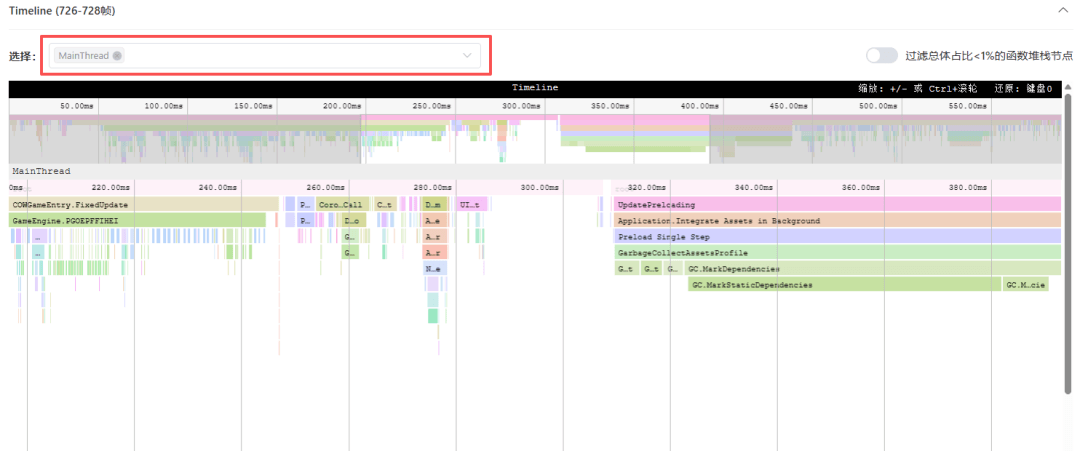This screenshot has width=1080, height=451.
Task: Click the MainThread row header label
Action: pos(41,171)
